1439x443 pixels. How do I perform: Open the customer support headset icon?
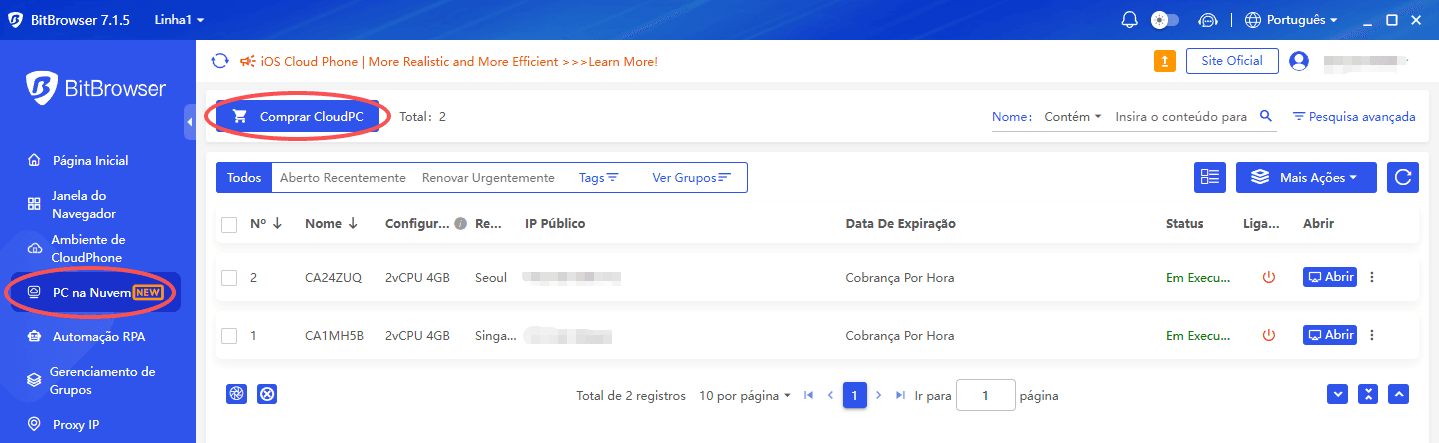(x=1207, y=20)
